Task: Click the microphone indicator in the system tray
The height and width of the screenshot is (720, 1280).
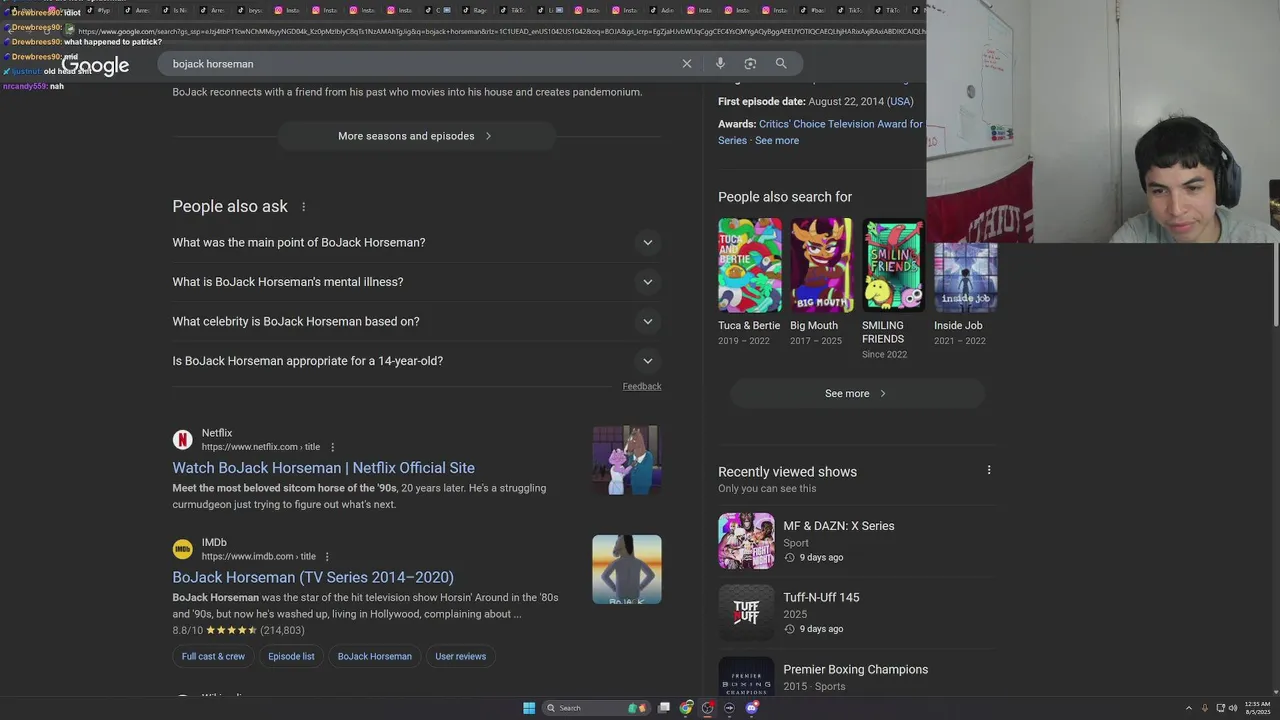Action: 1204,708
